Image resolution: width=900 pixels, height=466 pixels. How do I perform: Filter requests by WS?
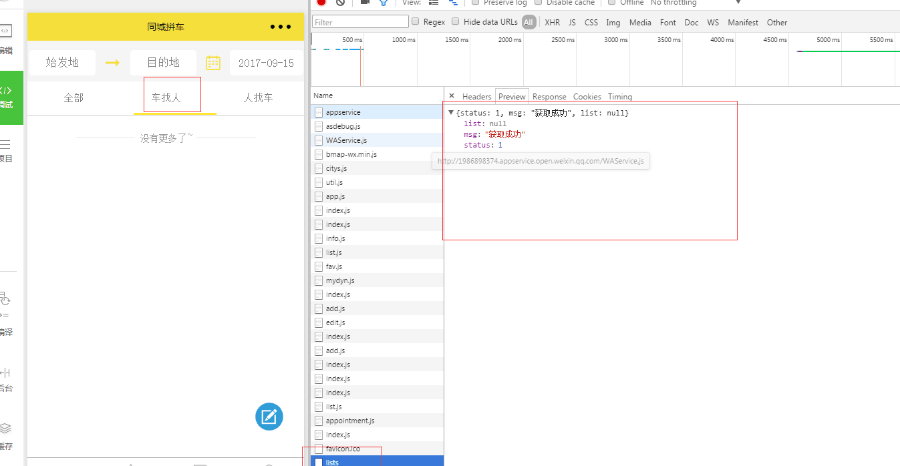pyautogui.click(x=713, y=22)
